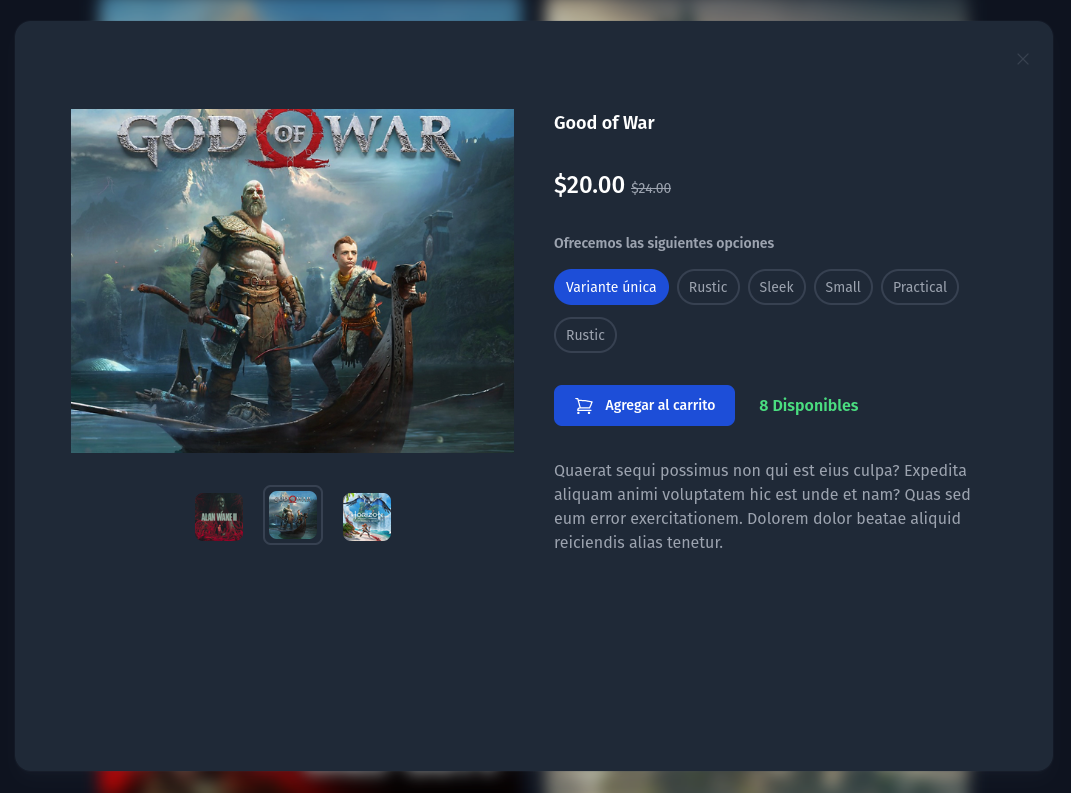
Task: Click "Ofrecemos las siguientes opciones" heading
Action: (x=664, y=243)
